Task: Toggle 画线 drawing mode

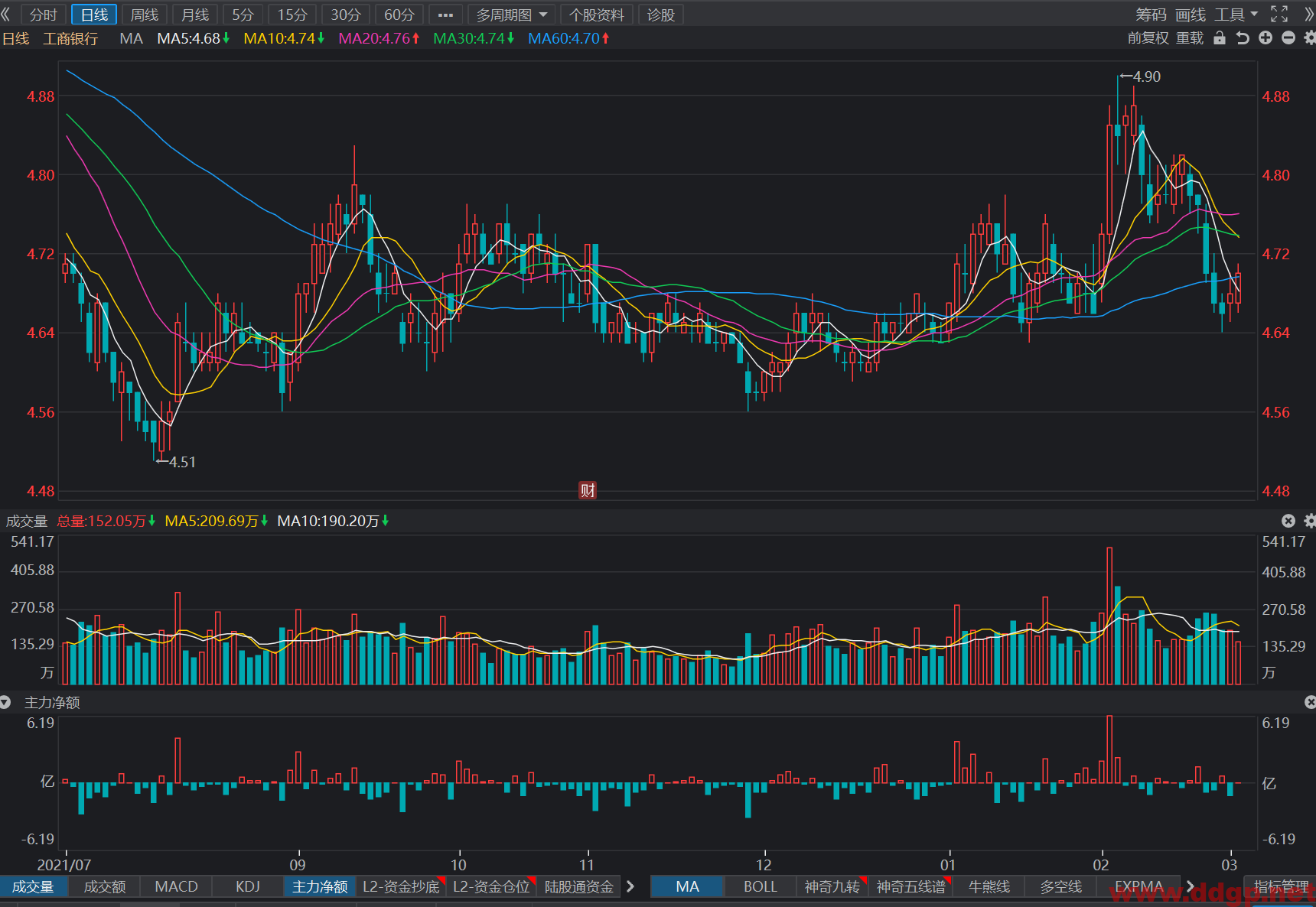Action: [1191, 15]
